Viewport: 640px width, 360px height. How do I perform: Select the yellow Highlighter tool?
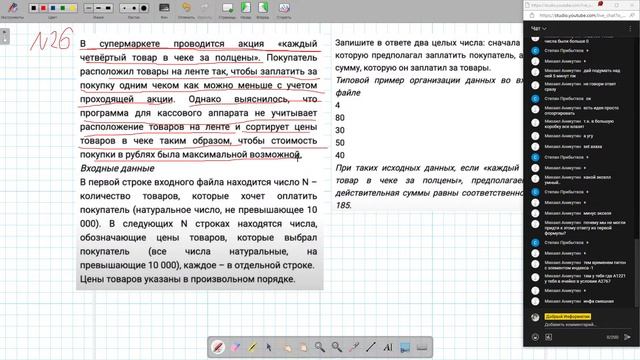pyautogui.click(x=252, y=347)
